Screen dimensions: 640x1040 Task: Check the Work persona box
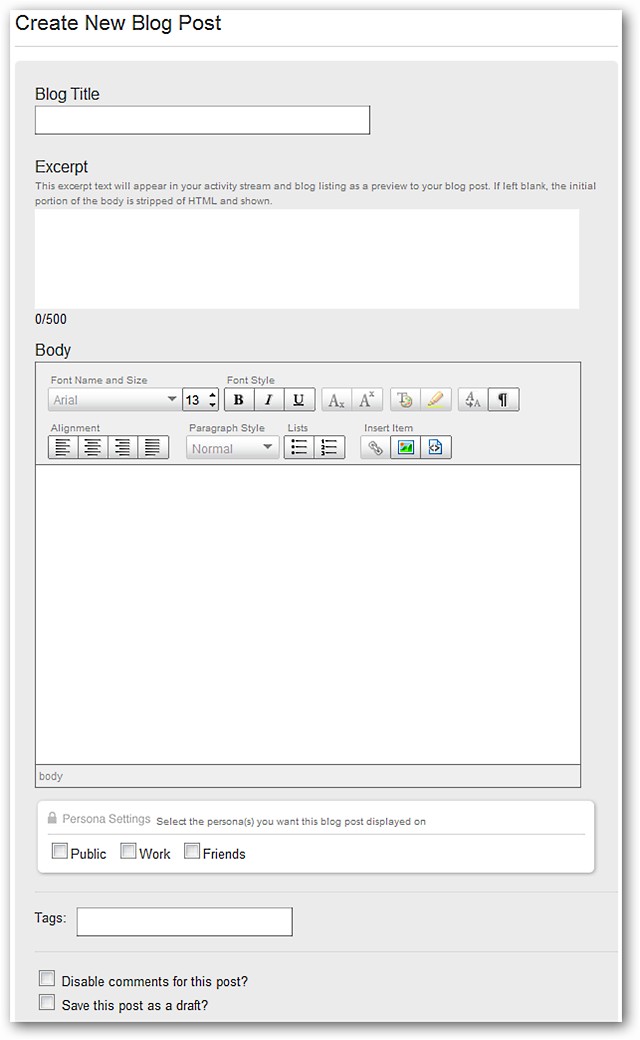click(x=128, y=851)
